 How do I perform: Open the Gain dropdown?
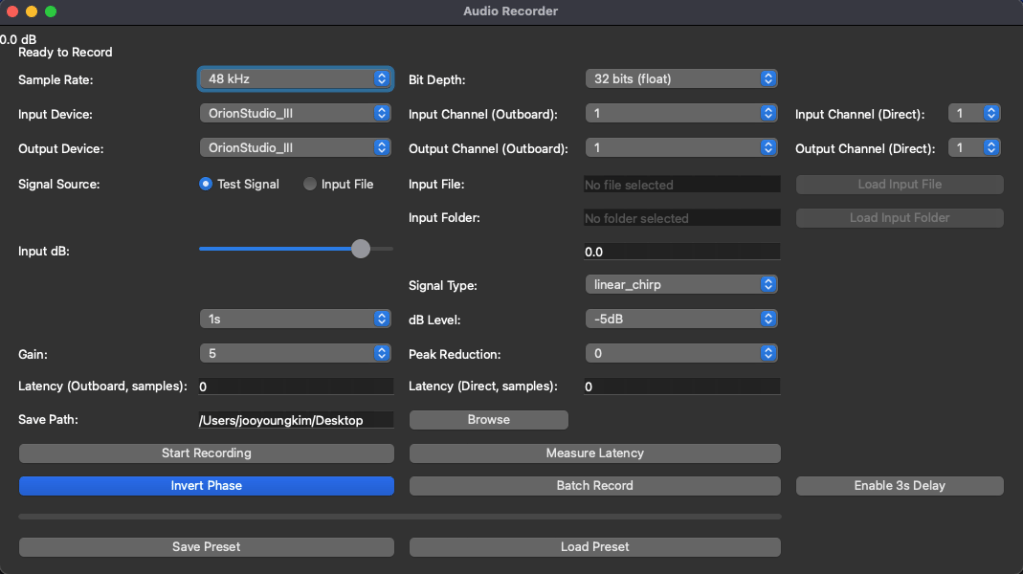tap(295, 353)
